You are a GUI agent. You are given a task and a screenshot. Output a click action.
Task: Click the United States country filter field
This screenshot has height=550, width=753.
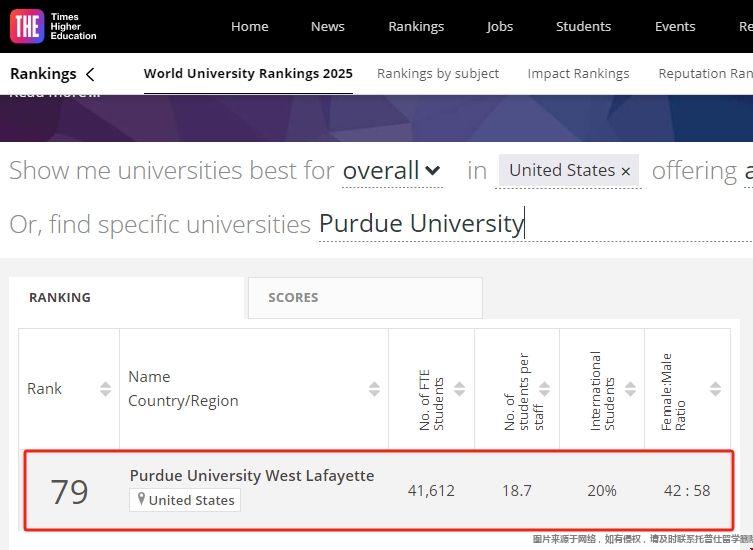click(x=569, y=171)
